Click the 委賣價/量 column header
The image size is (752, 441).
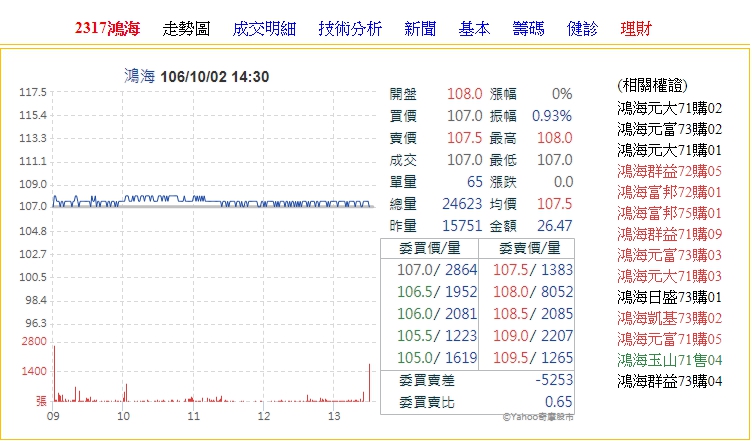(x=529, y=248)
